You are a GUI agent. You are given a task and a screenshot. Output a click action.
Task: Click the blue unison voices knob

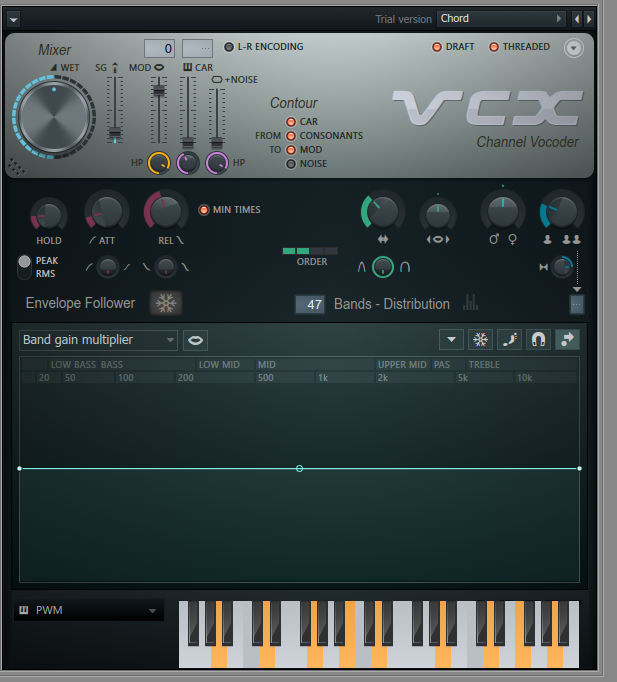(x=561, y=211)
